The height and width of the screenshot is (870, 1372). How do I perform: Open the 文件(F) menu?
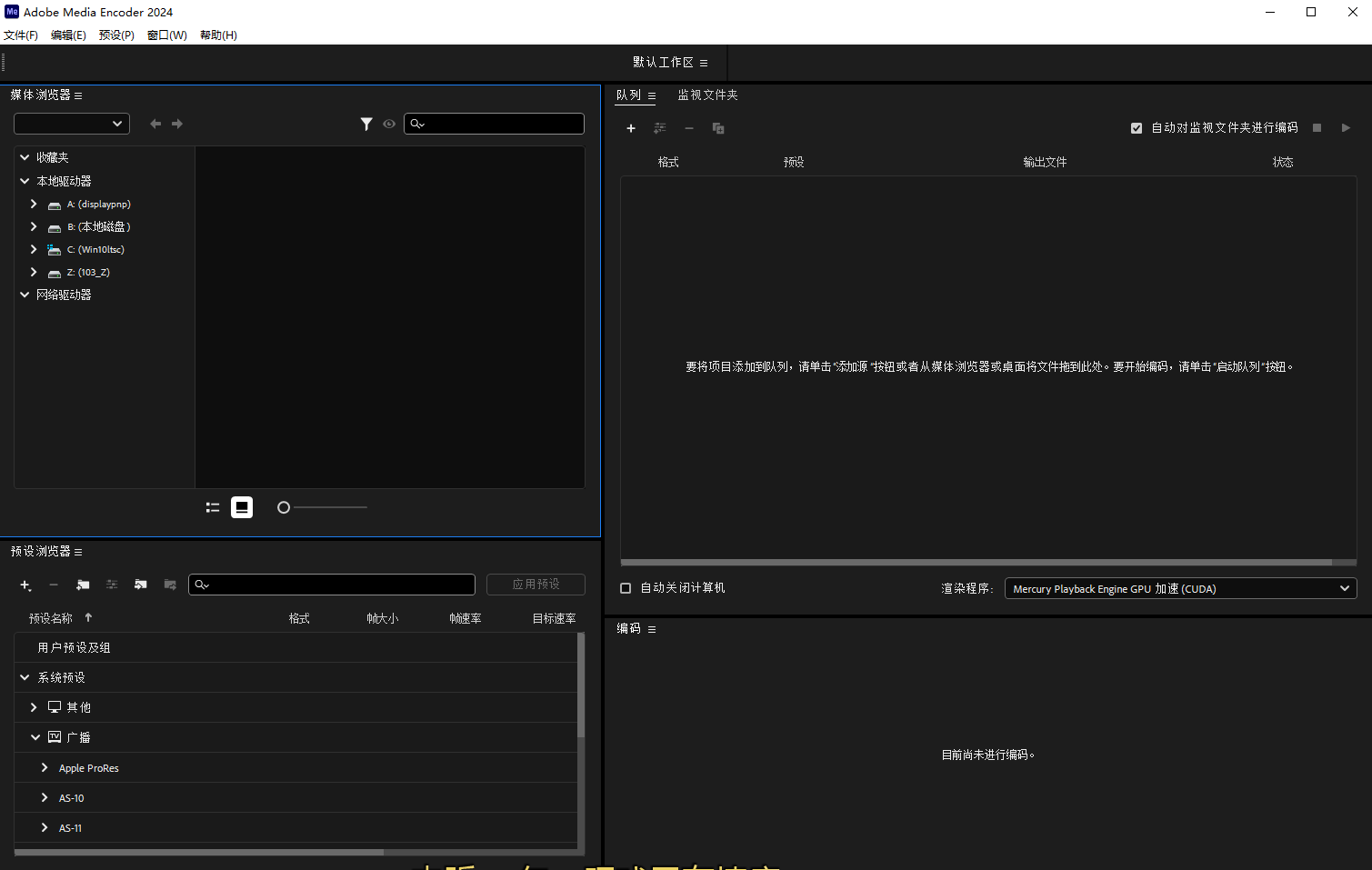point(21,35)
